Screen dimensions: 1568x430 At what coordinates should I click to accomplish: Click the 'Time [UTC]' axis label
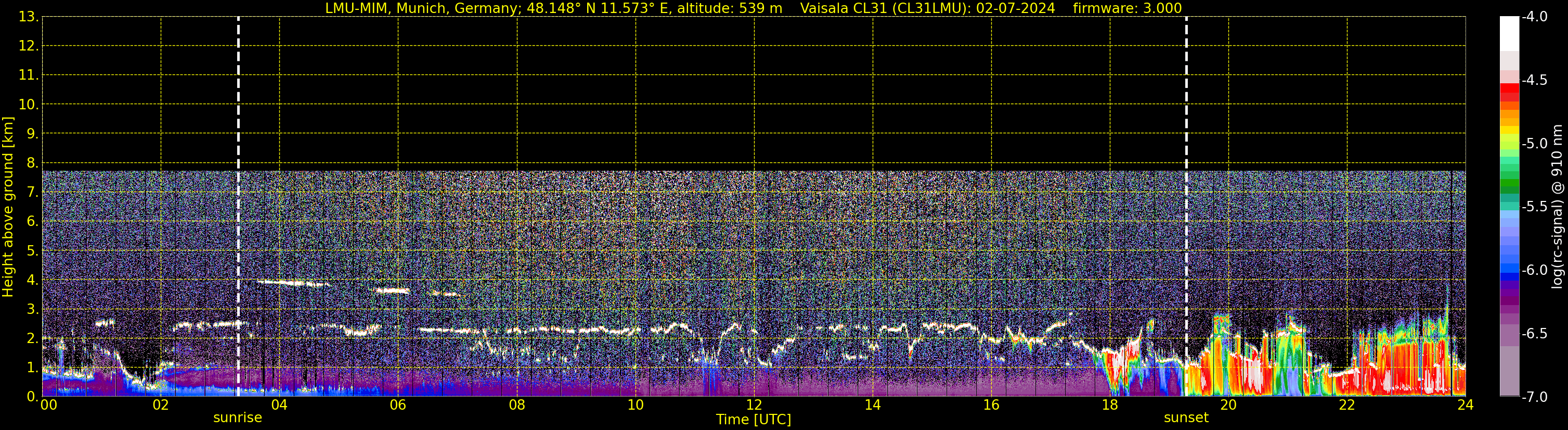754,420
